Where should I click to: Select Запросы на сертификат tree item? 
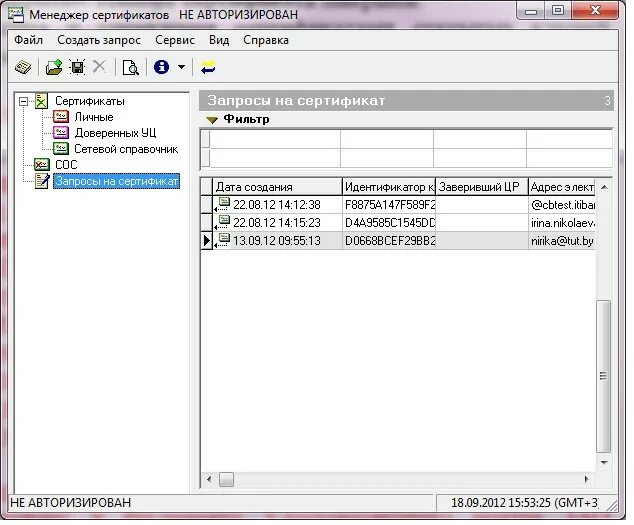116,181
